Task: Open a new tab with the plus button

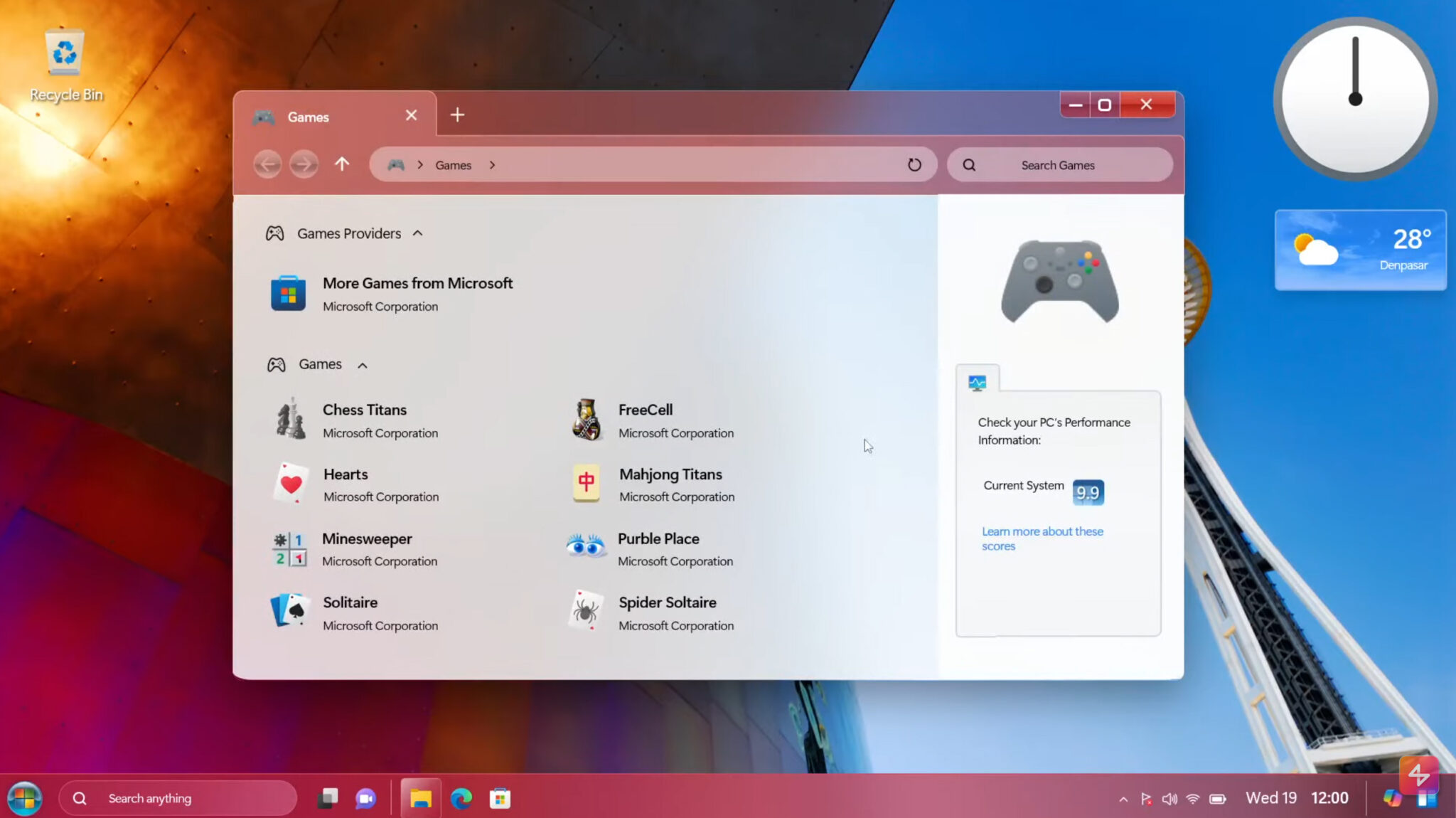Action: (457, 114)
